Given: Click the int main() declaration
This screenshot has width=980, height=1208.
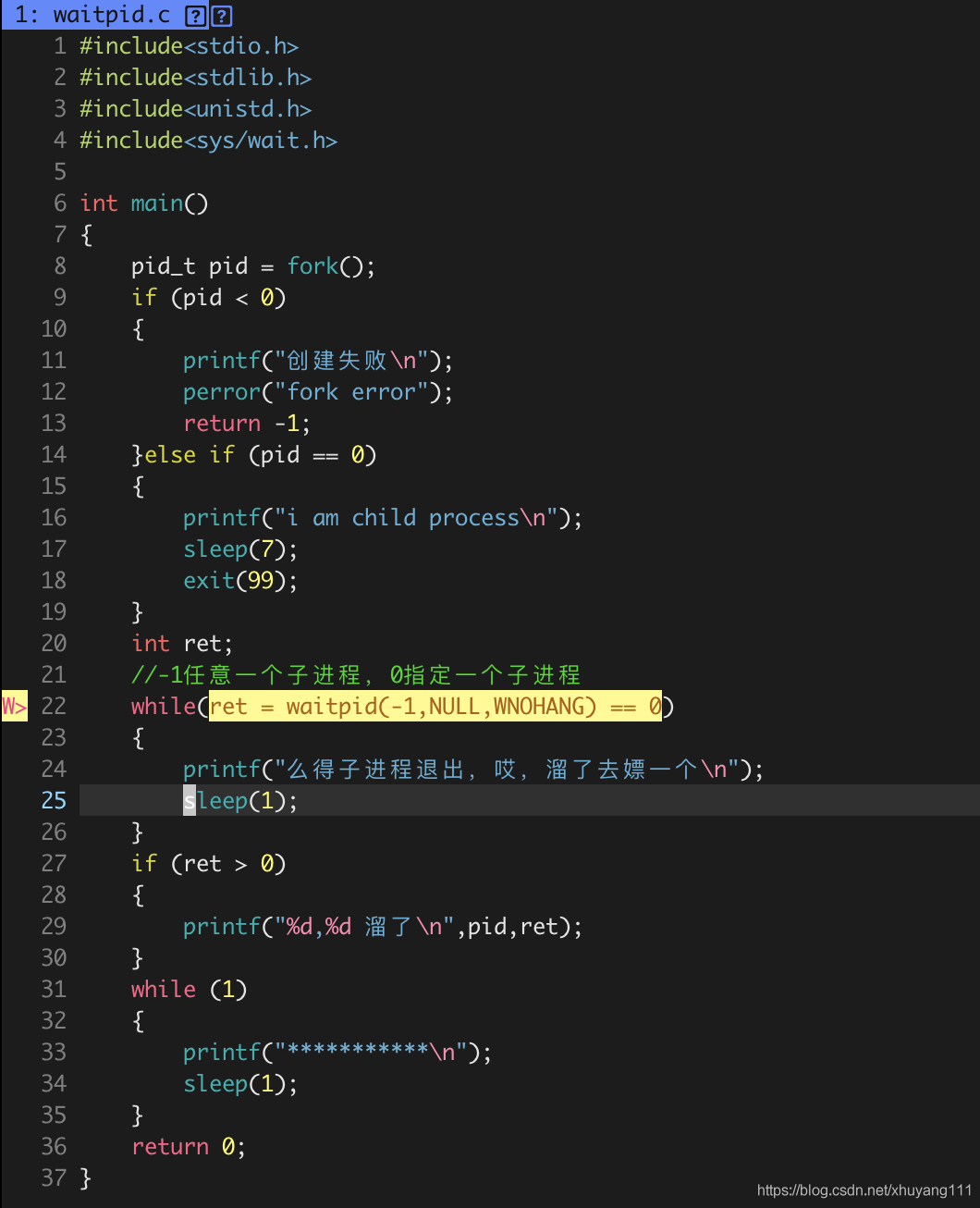Looking at the screenshot, I should (x=144, y=203).
